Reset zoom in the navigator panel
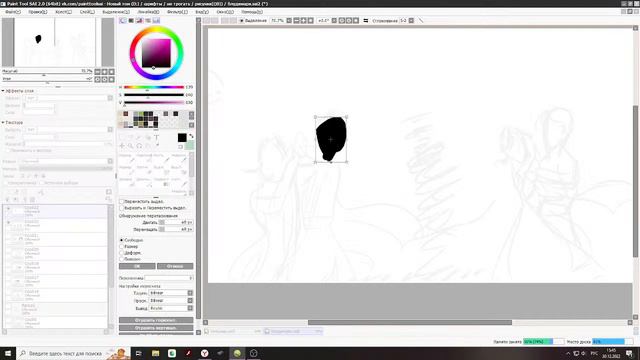Viewport: 640px width, 360px height. coord(111,71)
